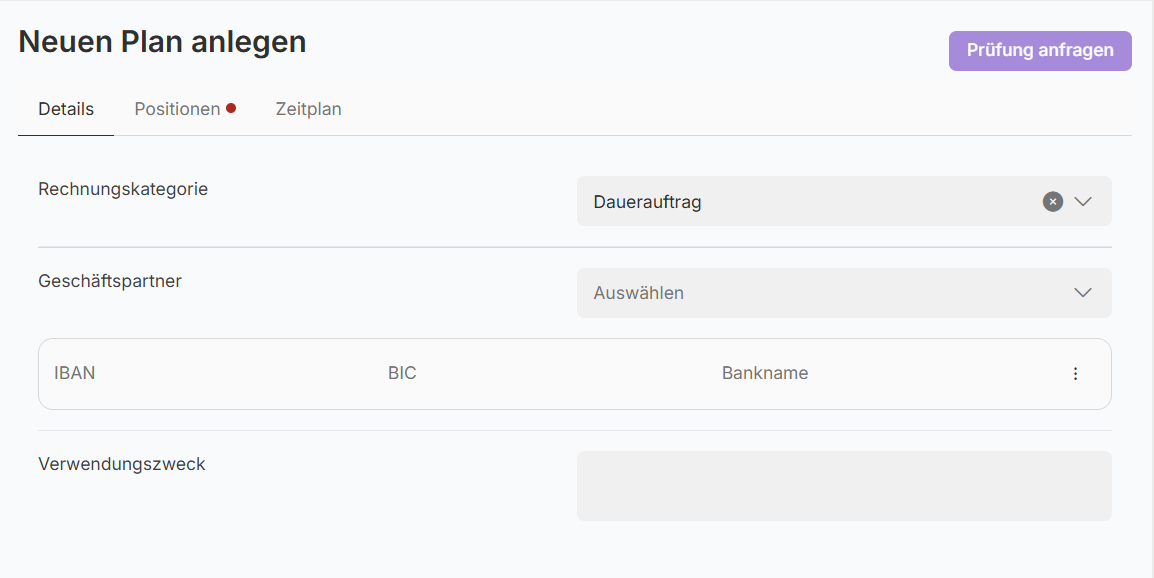Click the red dot next to Positionen
Viewport: 1154px width, 578px height.
coord(231,108)
